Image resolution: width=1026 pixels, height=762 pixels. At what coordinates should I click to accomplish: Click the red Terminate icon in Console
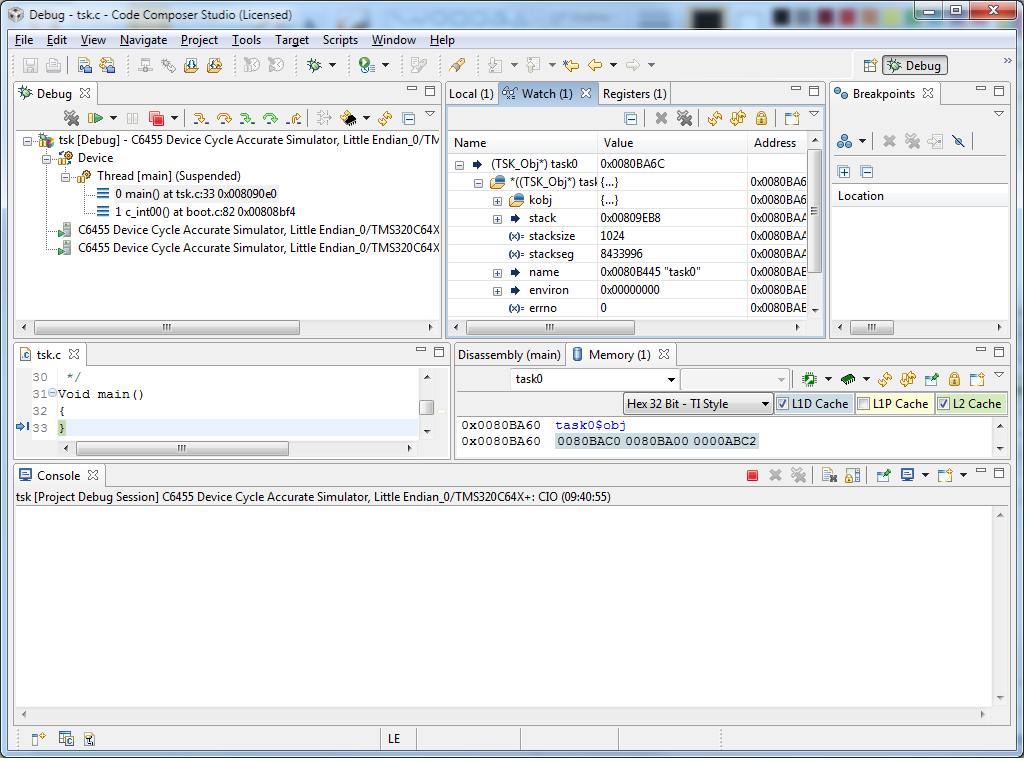click(x=752, y=476)
